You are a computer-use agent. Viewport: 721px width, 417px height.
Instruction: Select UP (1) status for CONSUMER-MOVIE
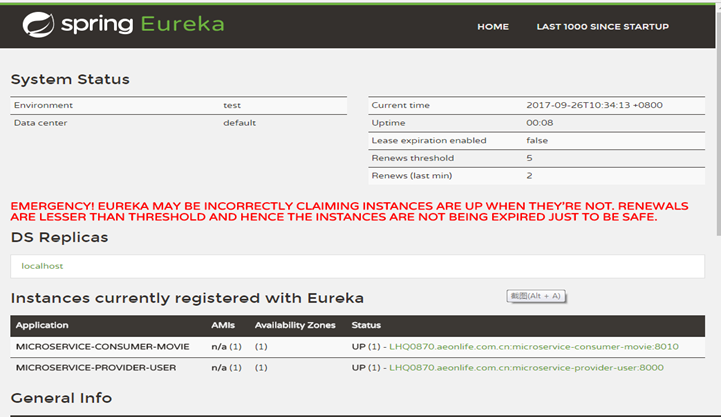(x=366, y=347)
